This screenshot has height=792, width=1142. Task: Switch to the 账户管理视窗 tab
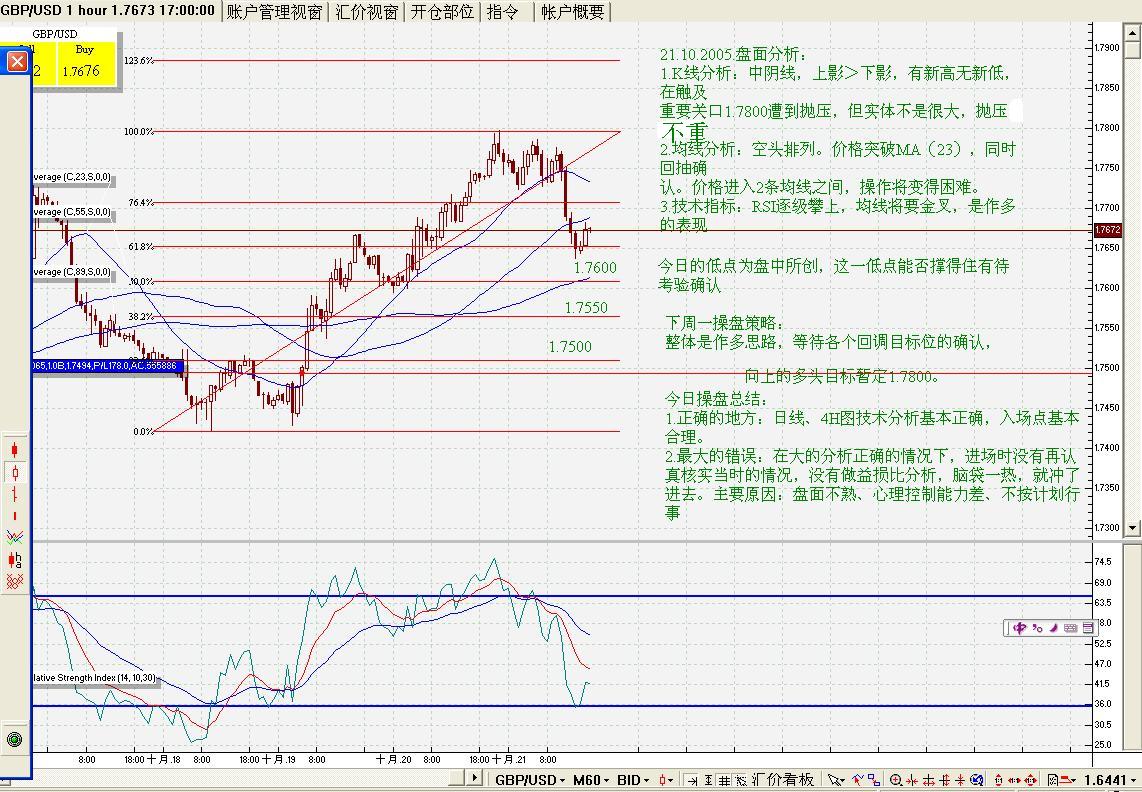click(274, 12)
